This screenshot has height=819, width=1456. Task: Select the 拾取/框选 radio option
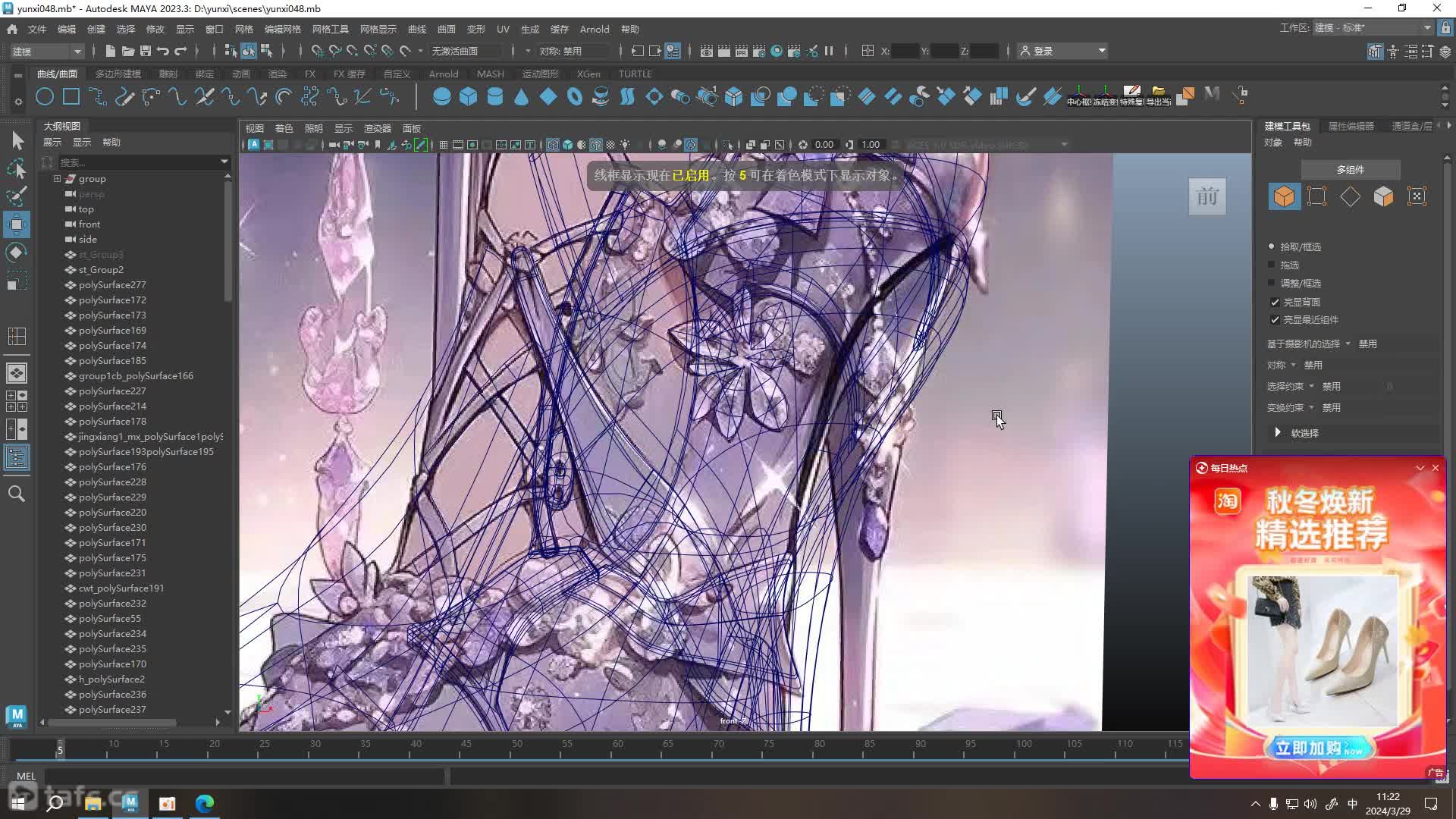tap(1272, 246)
